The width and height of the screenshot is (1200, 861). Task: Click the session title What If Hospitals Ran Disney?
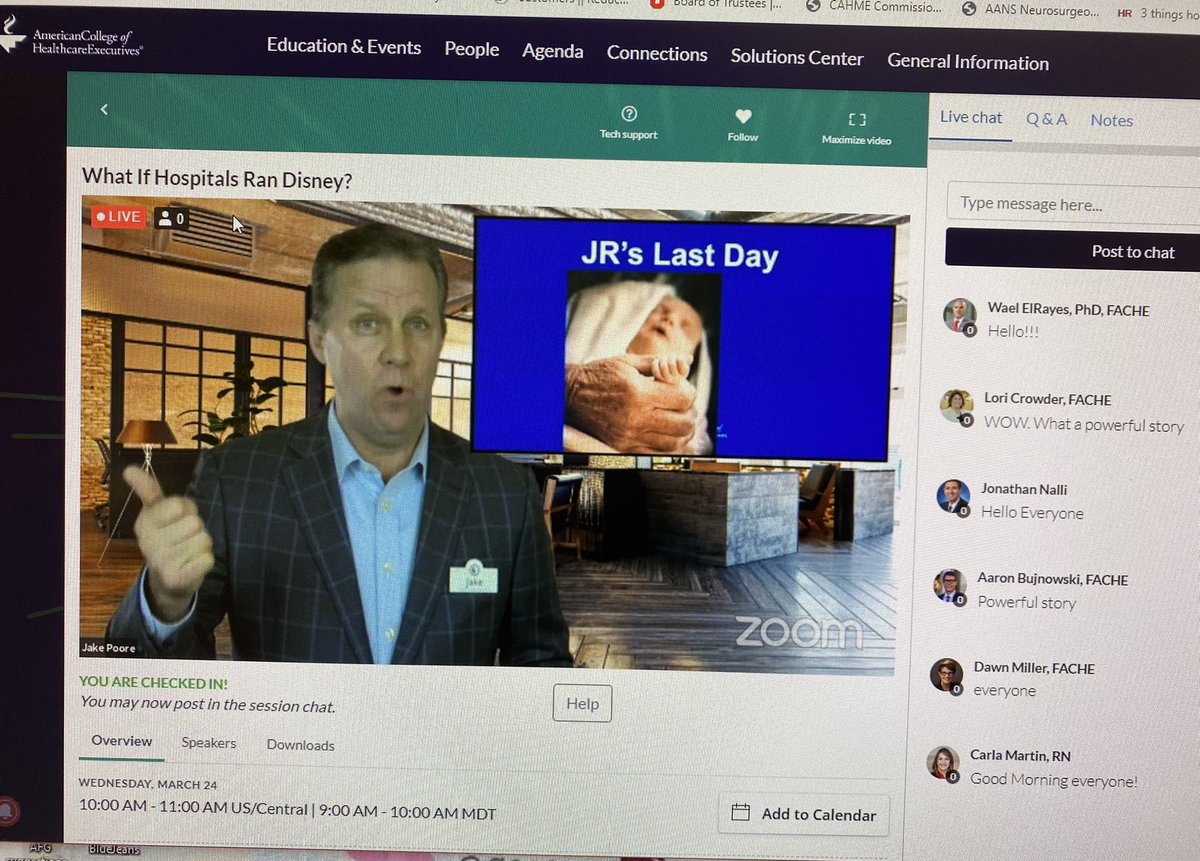(217, 178)
